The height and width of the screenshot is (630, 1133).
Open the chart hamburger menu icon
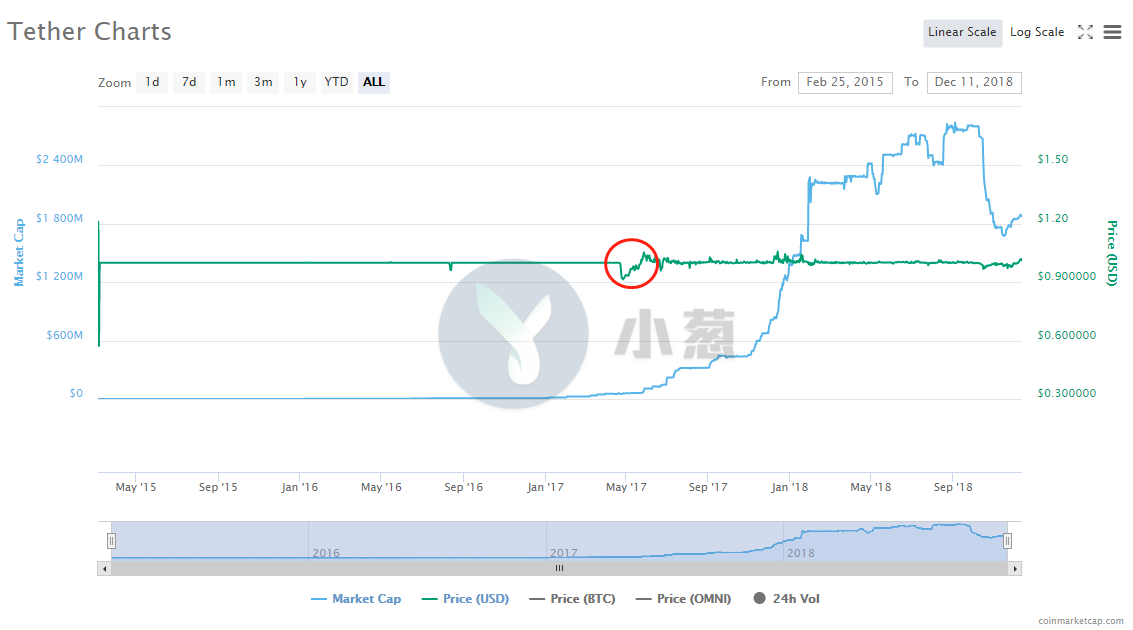coord(1112,32)
